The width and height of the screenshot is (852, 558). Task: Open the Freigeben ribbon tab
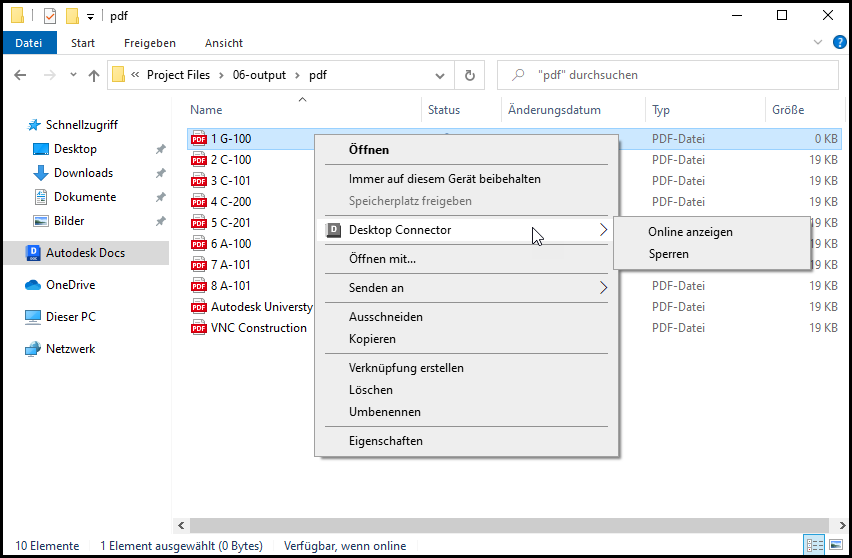150,43
